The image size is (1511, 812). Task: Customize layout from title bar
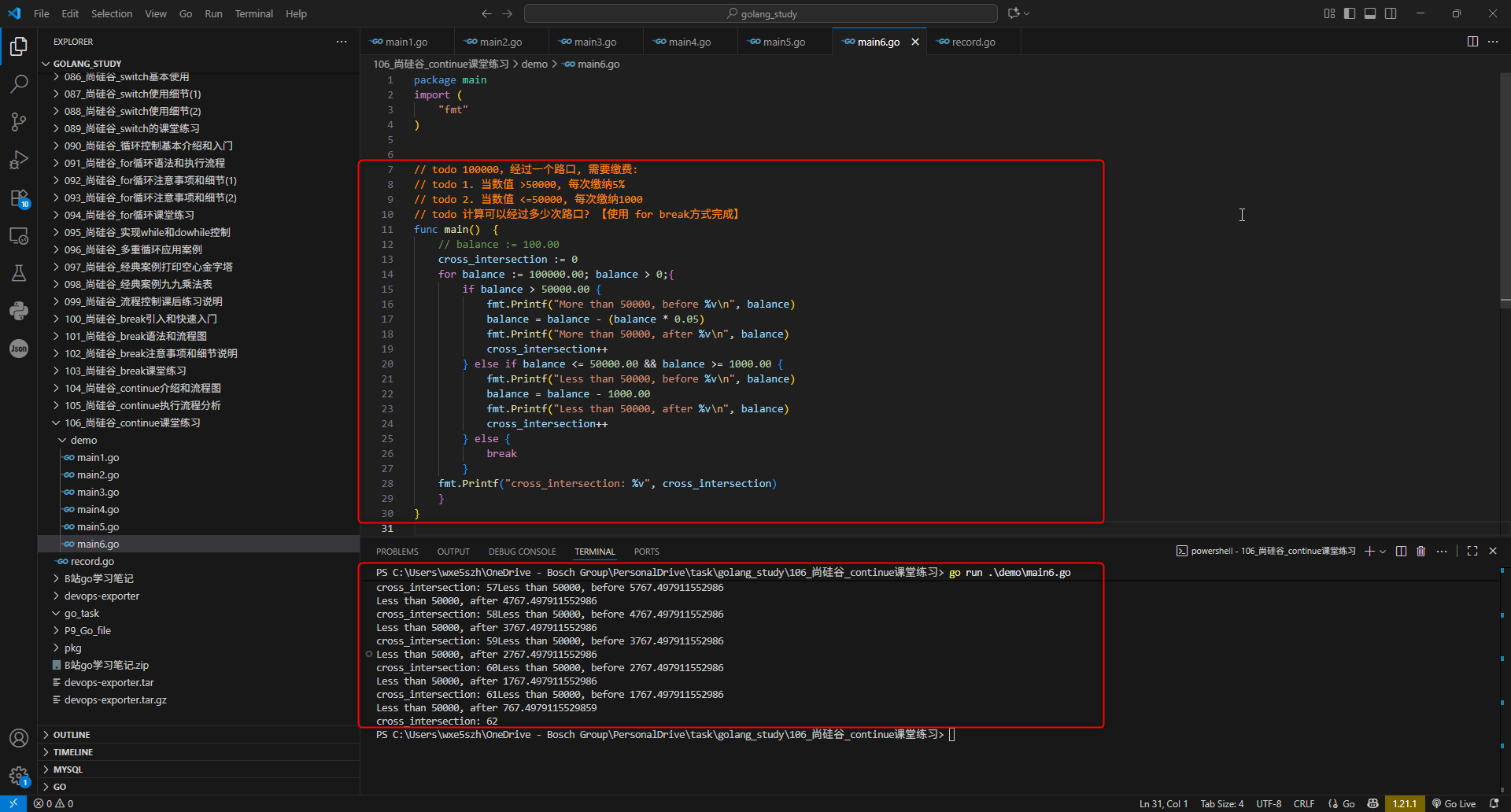1329,13
